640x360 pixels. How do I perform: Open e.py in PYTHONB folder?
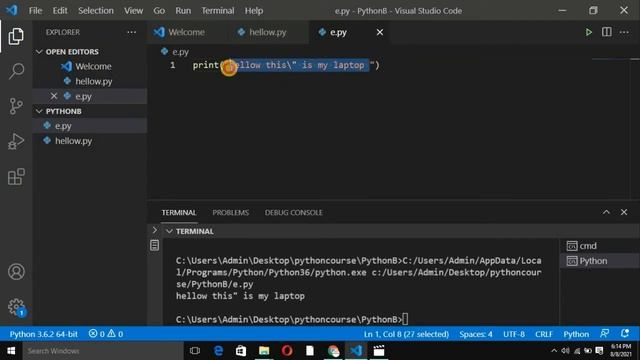coord(90,126)
